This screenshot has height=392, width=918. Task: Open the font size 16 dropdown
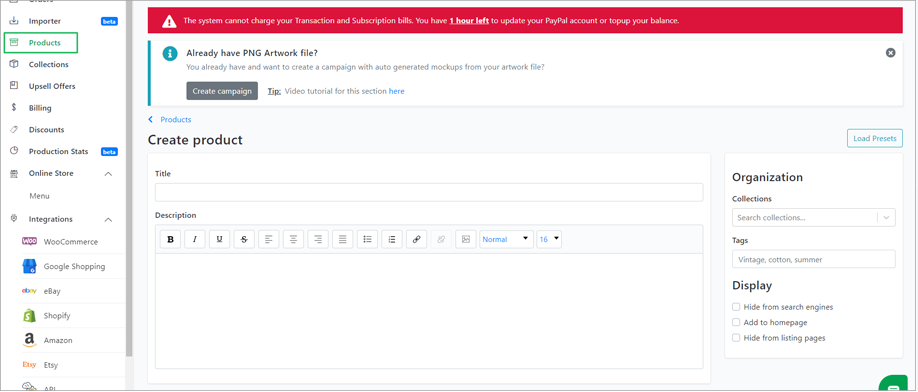click(549, 239)
